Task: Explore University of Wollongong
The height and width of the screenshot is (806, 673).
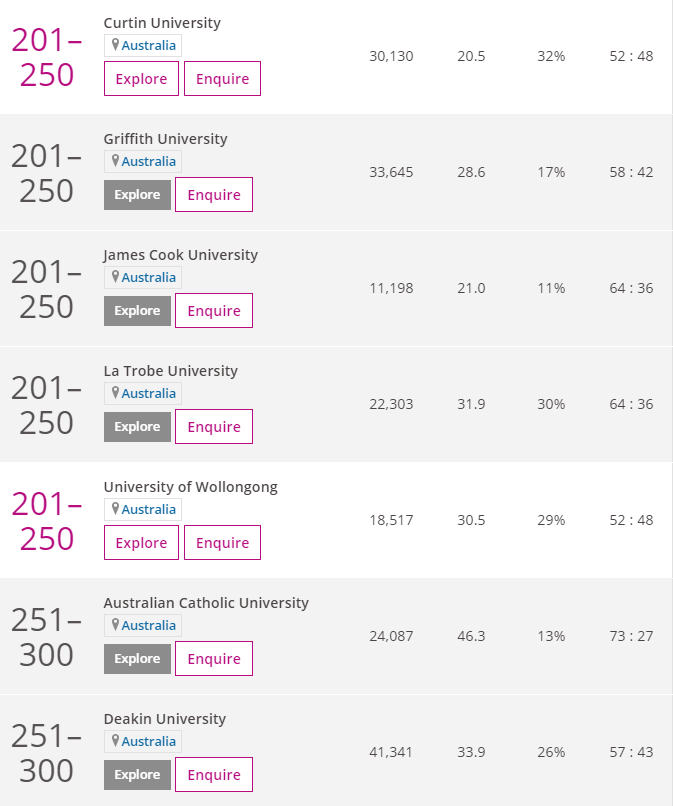Action: pyautogui.click(x=141, y=542)
